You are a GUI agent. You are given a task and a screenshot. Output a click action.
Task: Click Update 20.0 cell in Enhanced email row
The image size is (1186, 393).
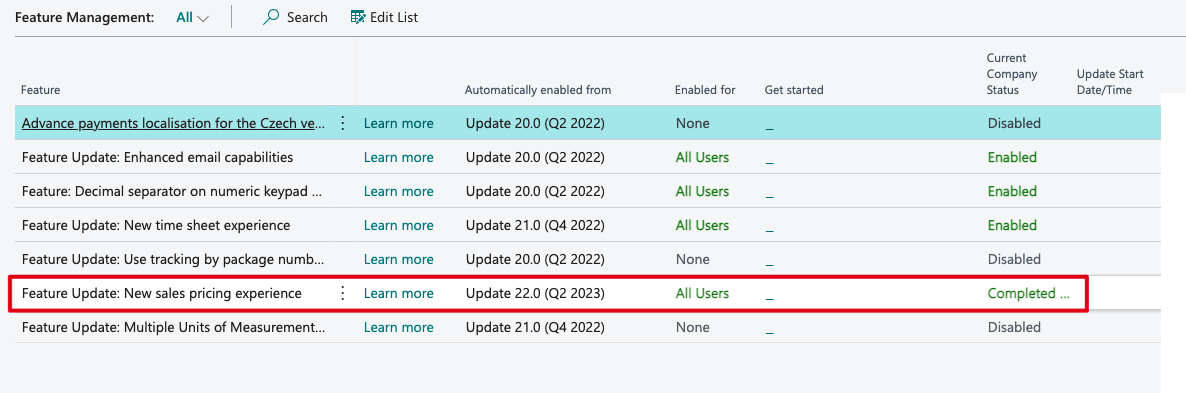(536, 157)
